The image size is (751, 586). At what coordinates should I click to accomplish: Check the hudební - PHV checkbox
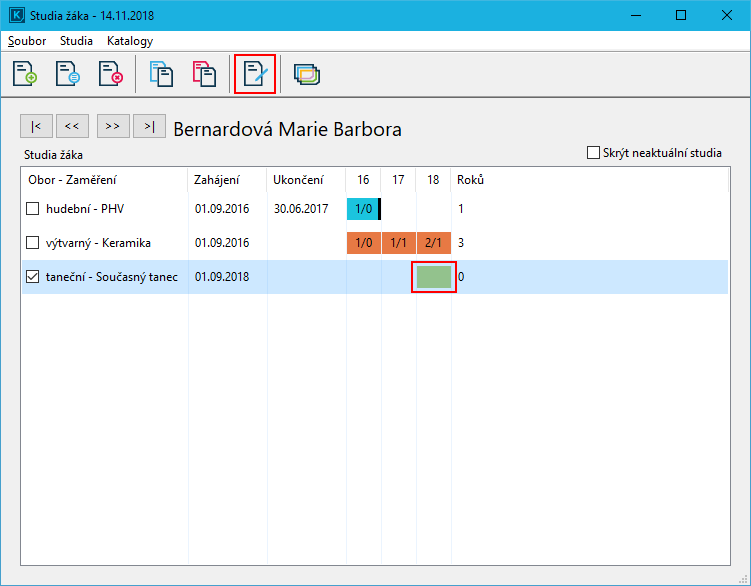click(x=33, y=209)
